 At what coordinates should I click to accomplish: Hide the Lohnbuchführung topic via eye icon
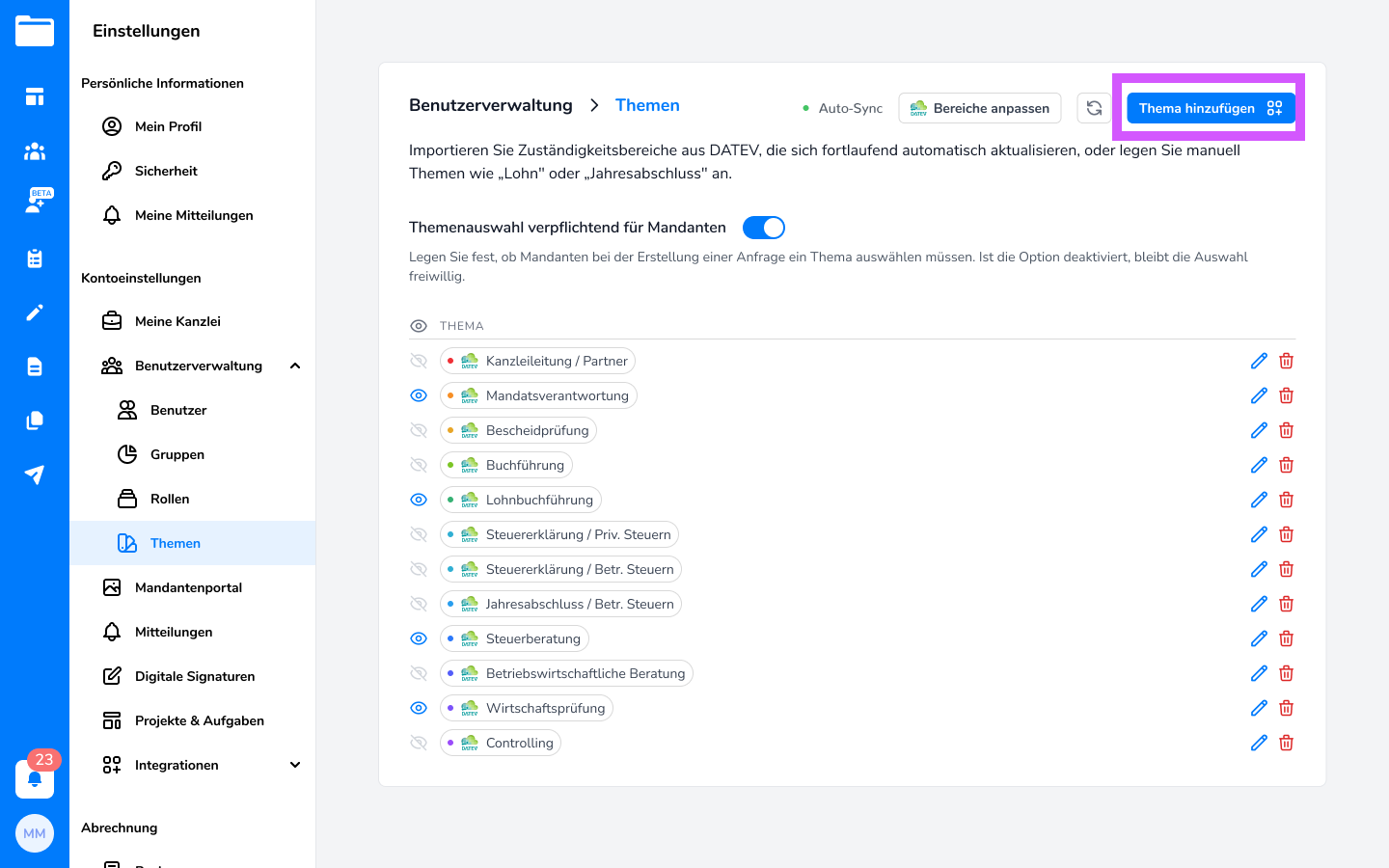pos(419,500)
